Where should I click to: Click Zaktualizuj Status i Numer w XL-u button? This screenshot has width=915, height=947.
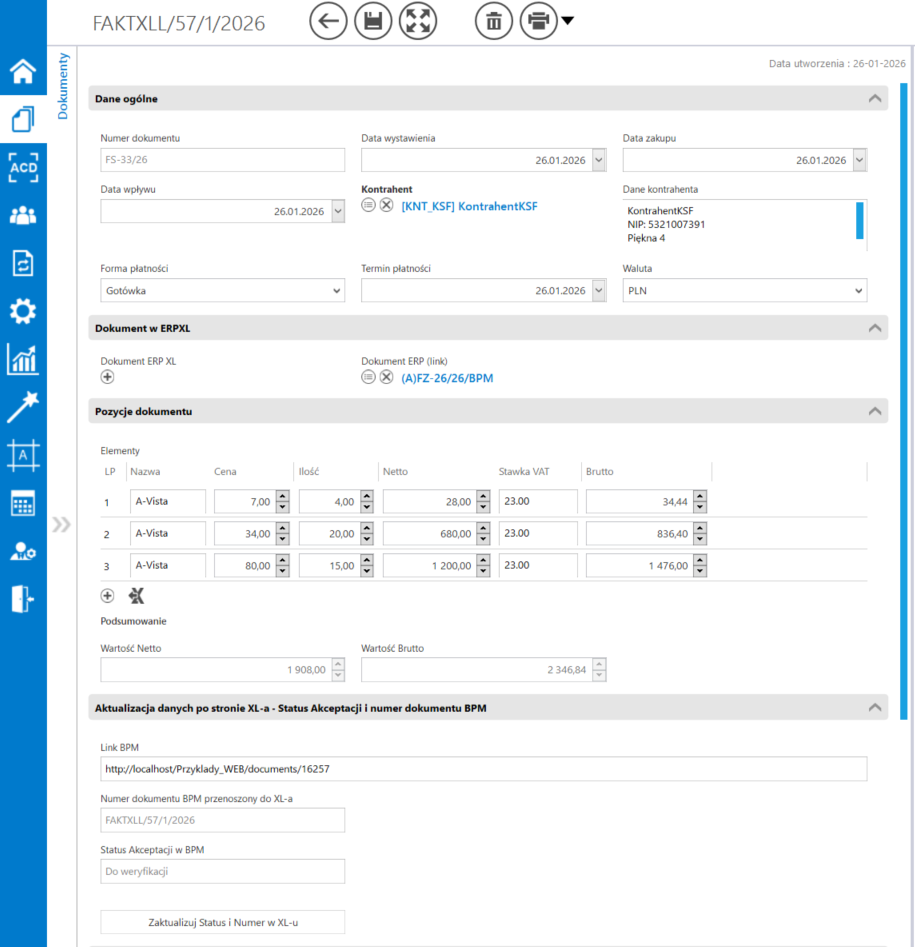tap(223, 921)
